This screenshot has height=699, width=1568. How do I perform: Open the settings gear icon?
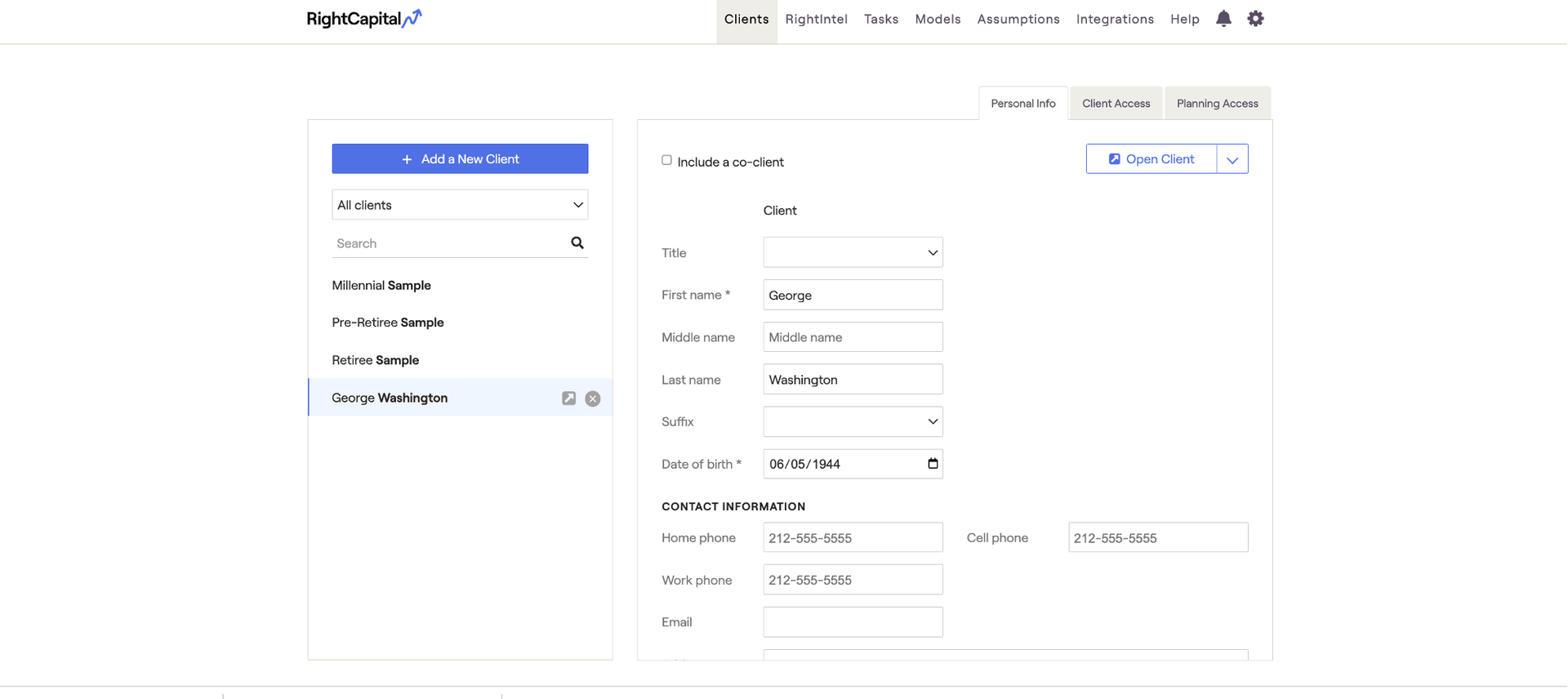[x=1255, y=19]
